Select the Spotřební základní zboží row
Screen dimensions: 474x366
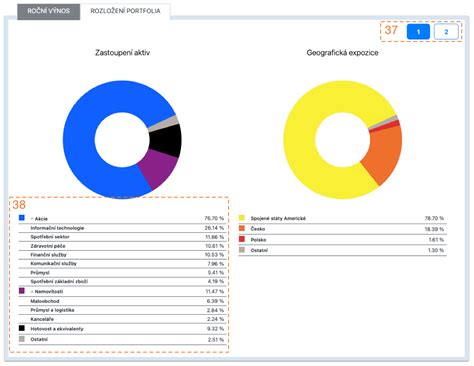click(x=122, y=281)
